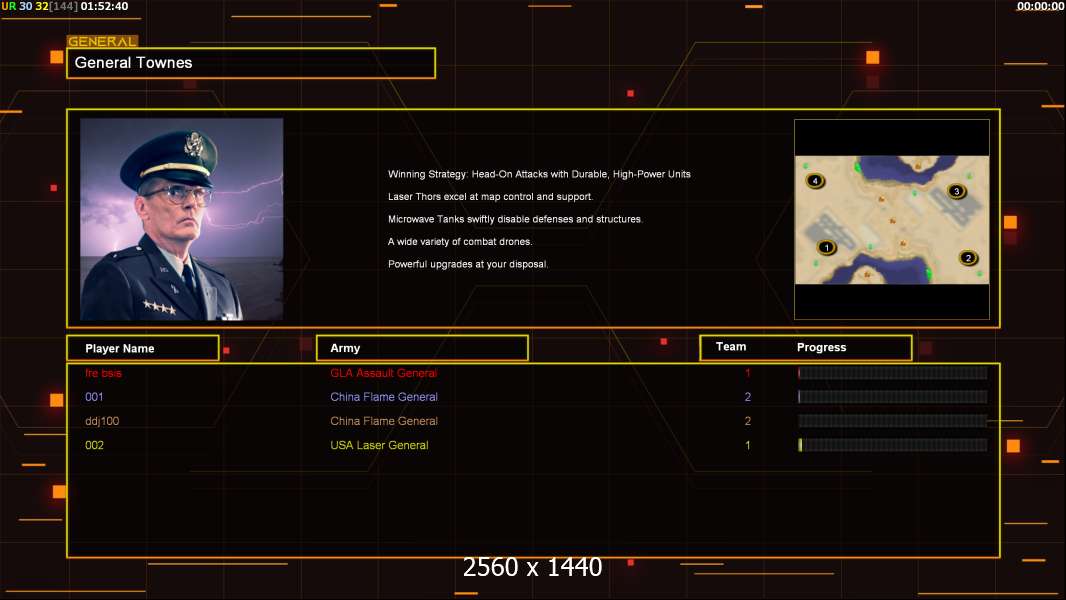1066x600 pixels.
Task: Click the loading progress bar for fre bsis
Action: coord(893,372)
